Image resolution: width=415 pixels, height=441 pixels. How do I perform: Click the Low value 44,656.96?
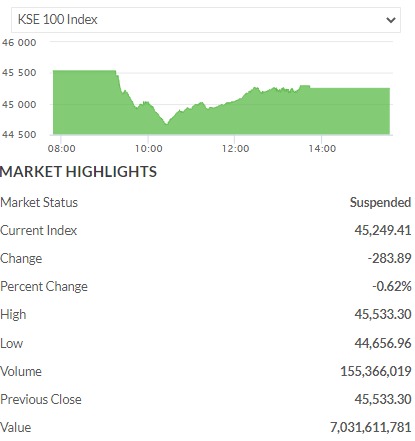pos(383,343)
